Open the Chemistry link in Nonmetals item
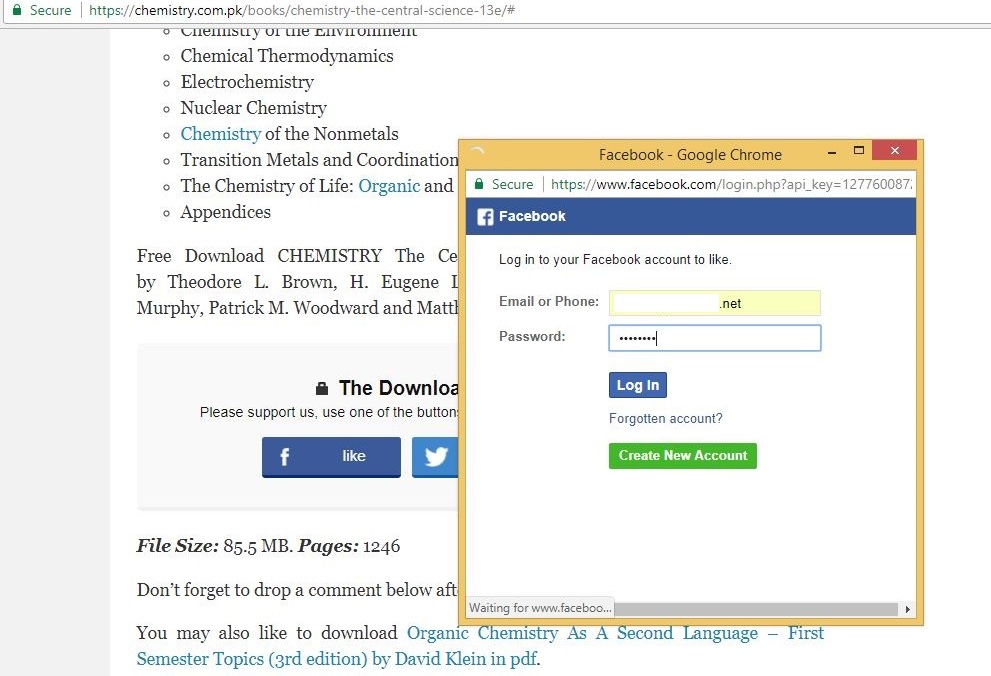This screenshot has height=676, width=991. [220, 134]
